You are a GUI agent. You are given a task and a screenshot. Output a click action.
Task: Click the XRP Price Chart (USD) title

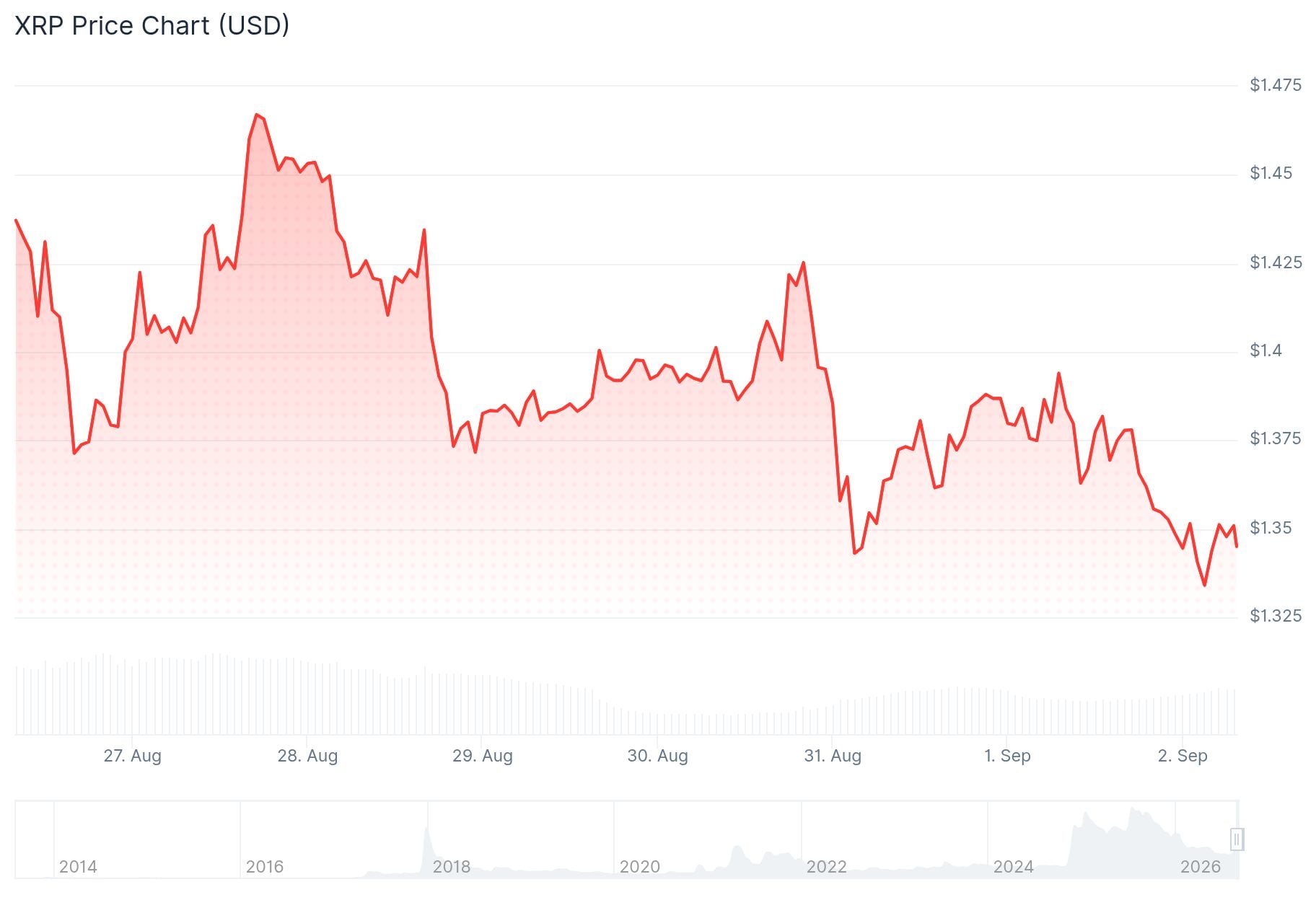(x=152, y=25)
